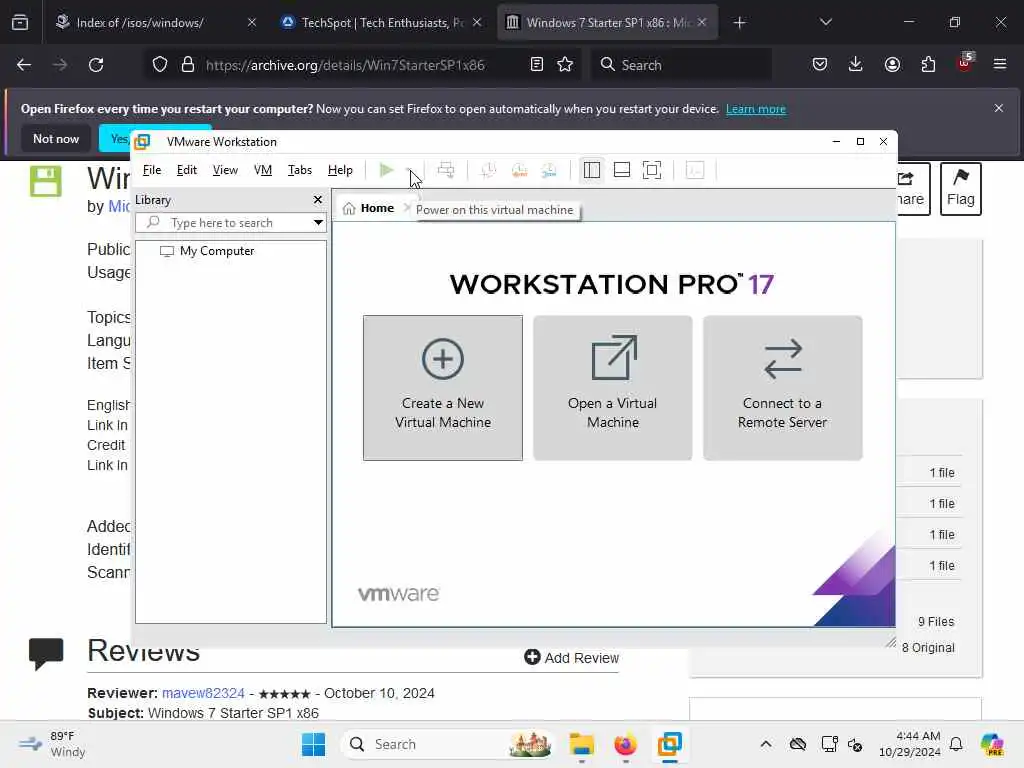Click the Save to Pocket icon

820,65
